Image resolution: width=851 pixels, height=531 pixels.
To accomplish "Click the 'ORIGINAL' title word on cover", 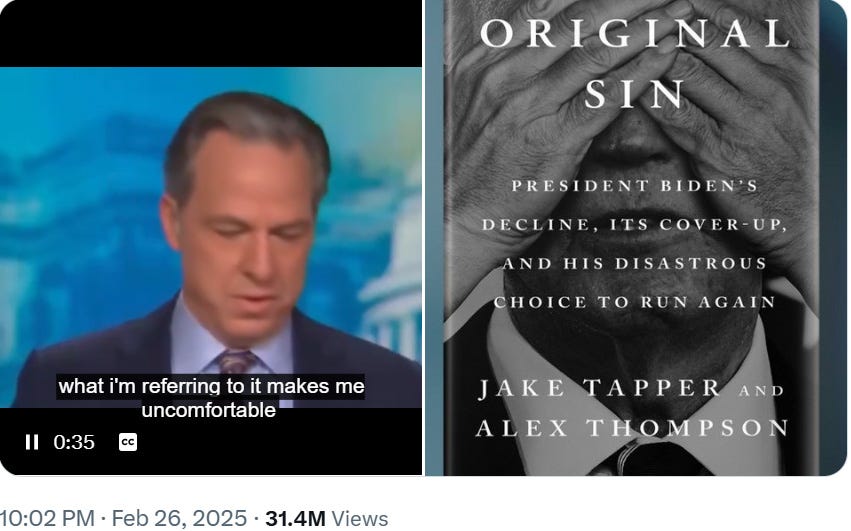I will point(635,34).
